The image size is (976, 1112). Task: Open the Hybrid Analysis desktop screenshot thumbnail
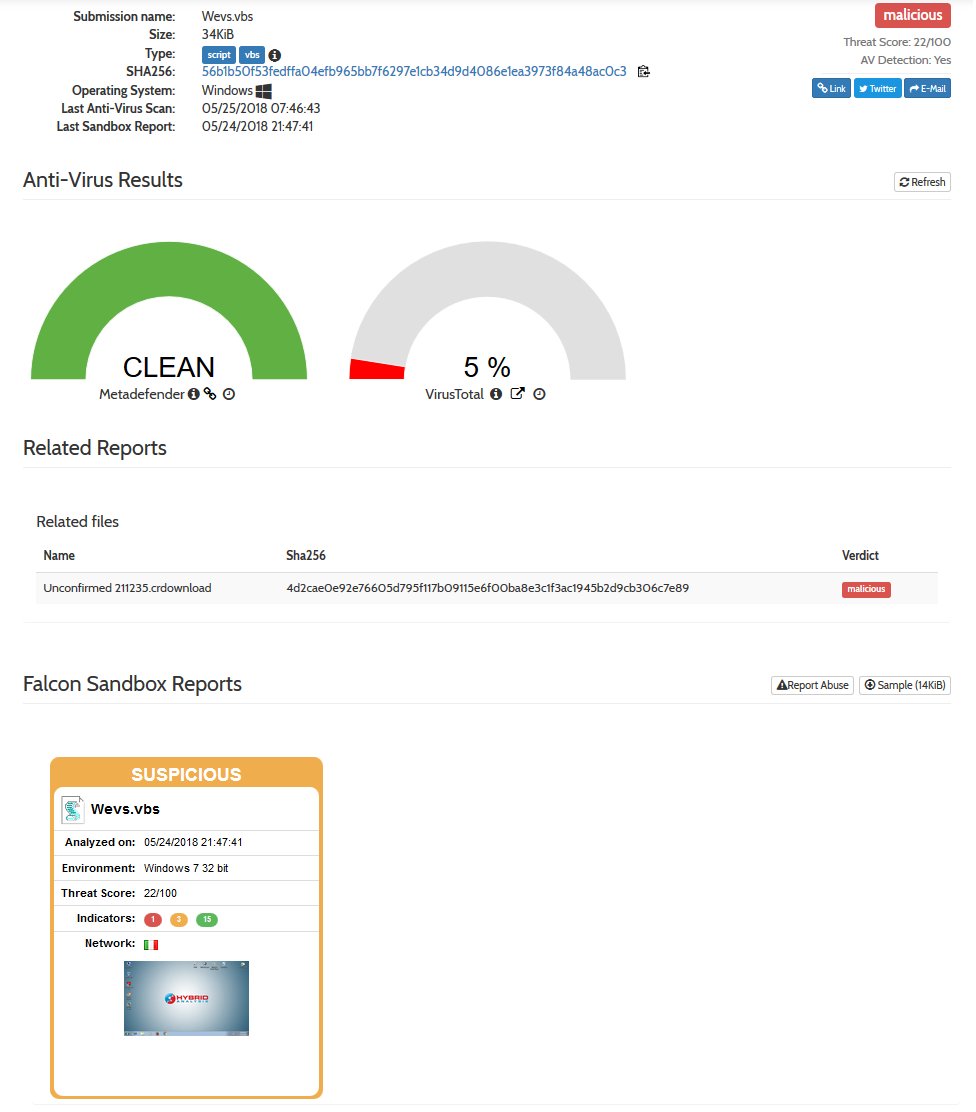point(187,999)
